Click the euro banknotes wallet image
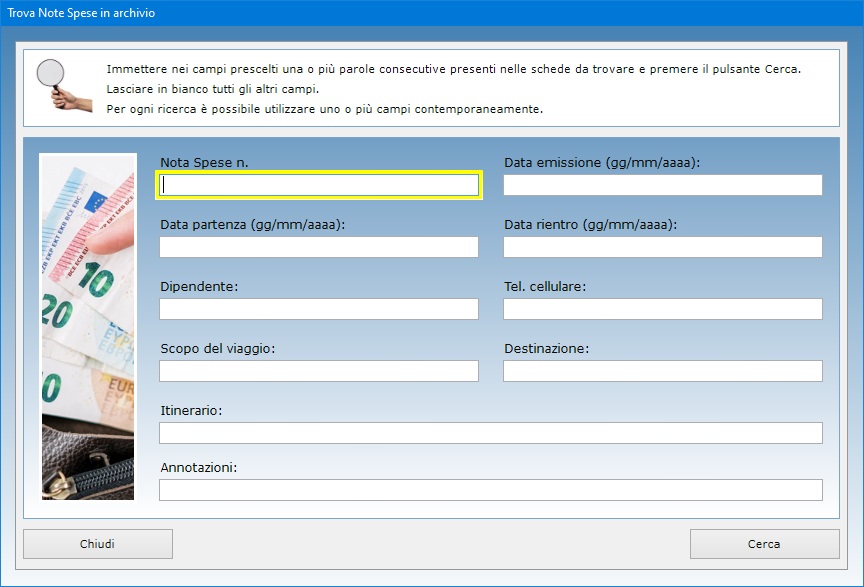Viewport: 864px width, 587px height. [88, 327]
